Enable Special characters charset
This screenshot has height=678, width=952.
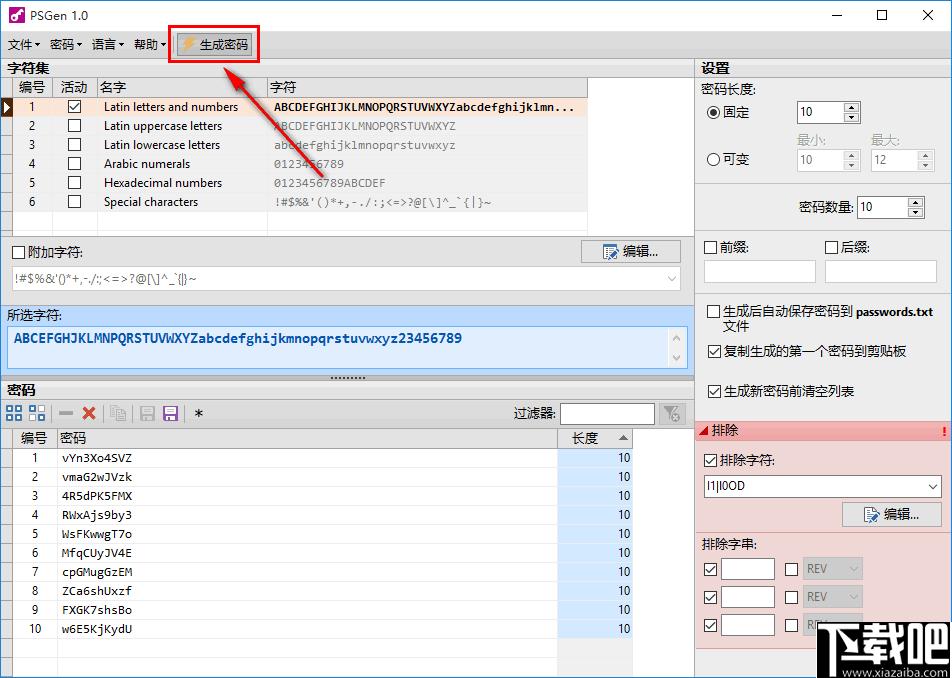75,202
